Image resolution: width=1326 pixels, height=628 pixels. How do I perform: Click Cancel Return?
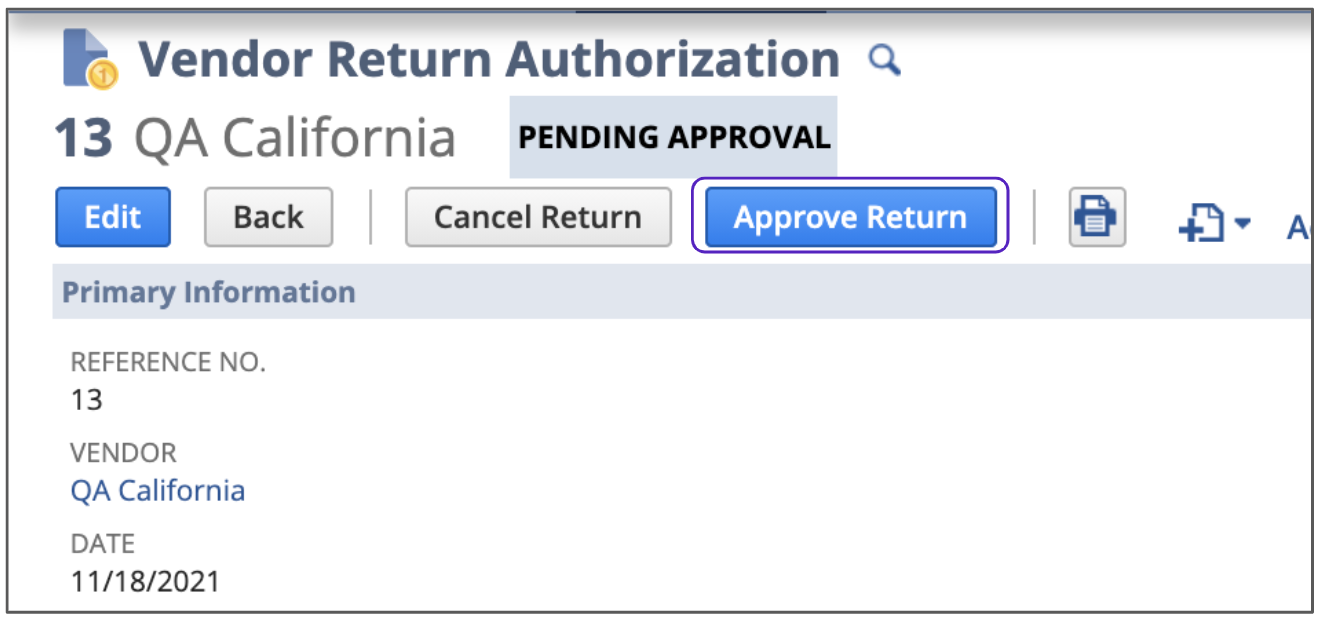(x=538, y=217)
